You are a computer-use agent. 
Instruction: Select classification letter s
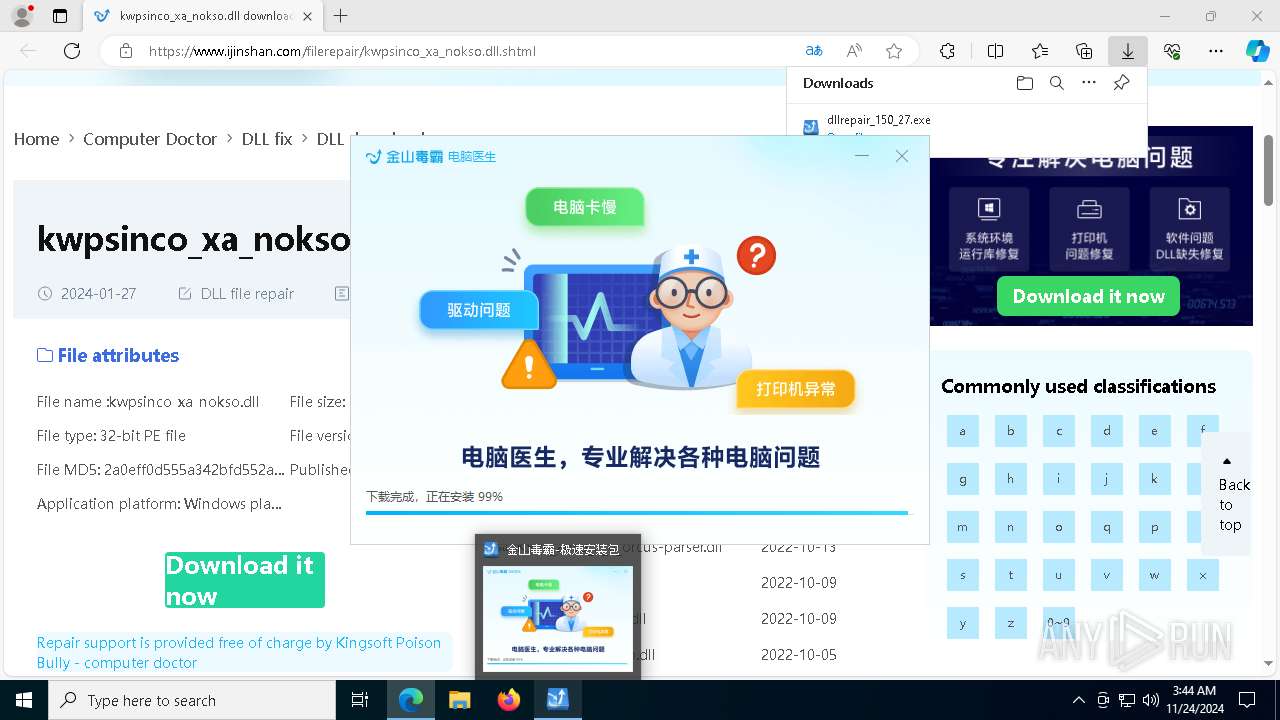point(962,575)
